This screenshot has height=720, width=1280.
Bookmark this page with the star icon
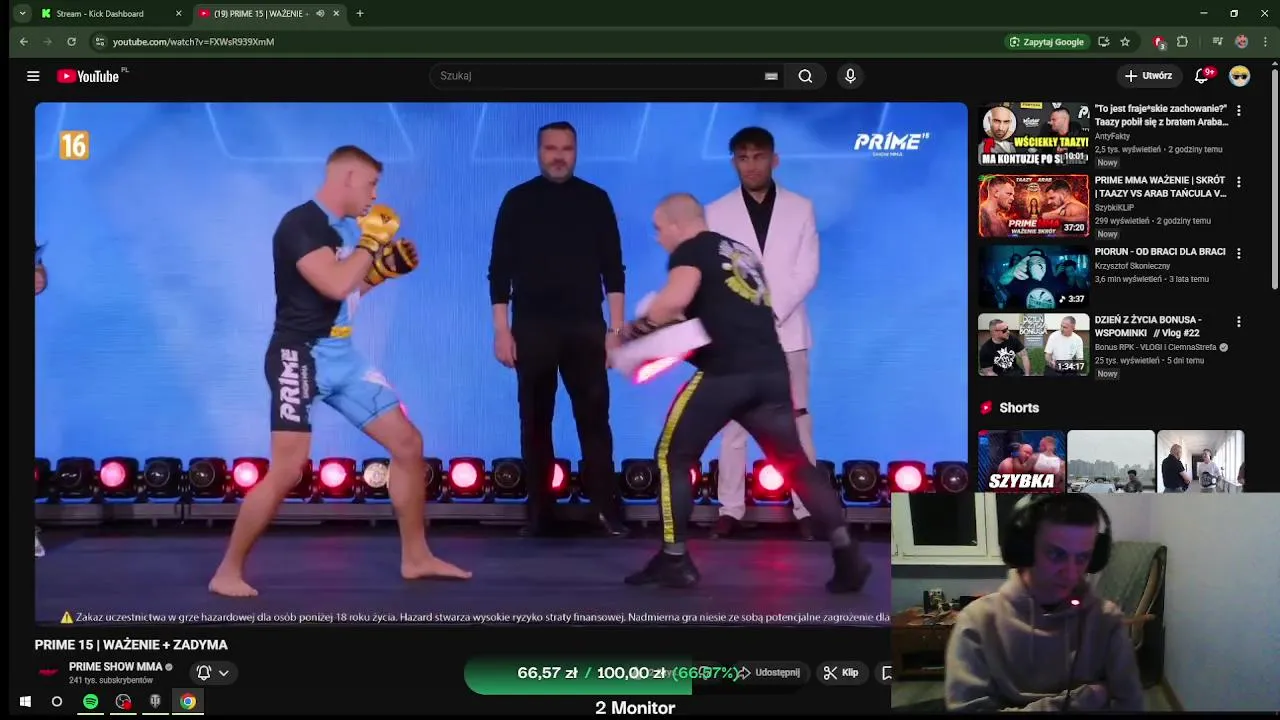click(x=1125, y=42)
